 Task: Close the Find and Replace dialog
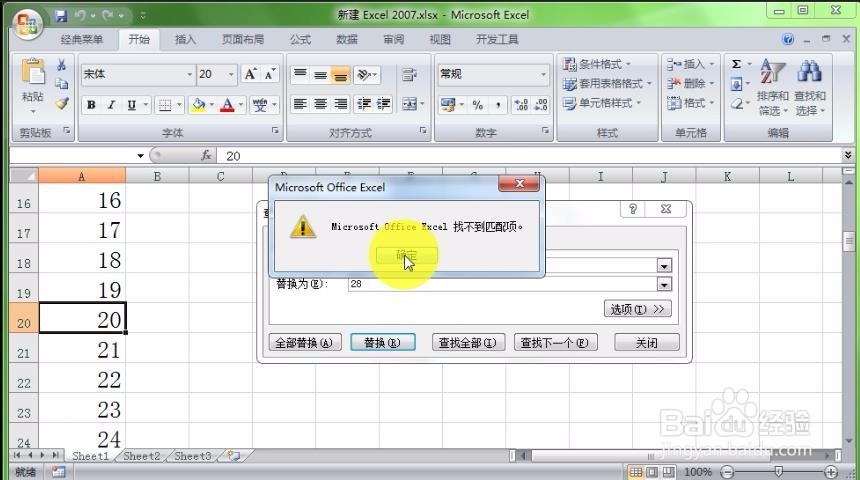[647, 342]
